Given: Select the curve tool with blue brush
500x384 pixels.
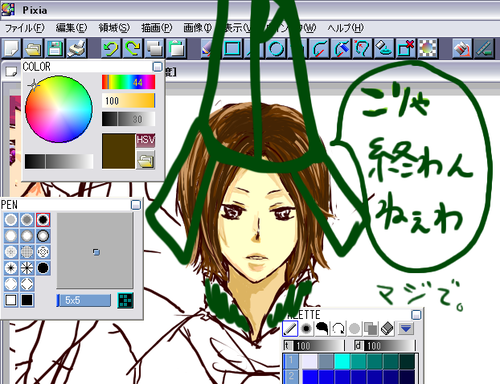Looking at the screenshot, I should (x=342, y=48).
